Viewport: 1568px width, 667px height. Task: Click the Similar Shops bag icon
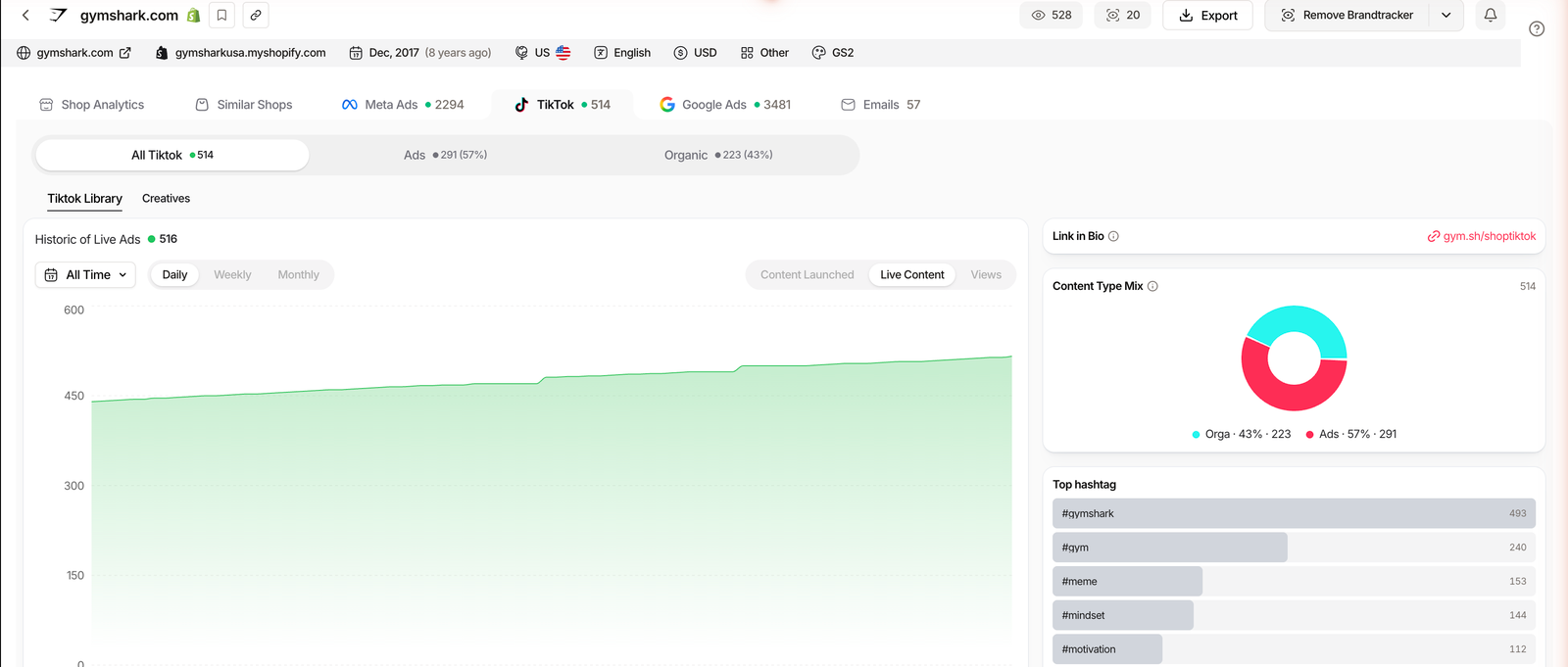tap(202, 105)
